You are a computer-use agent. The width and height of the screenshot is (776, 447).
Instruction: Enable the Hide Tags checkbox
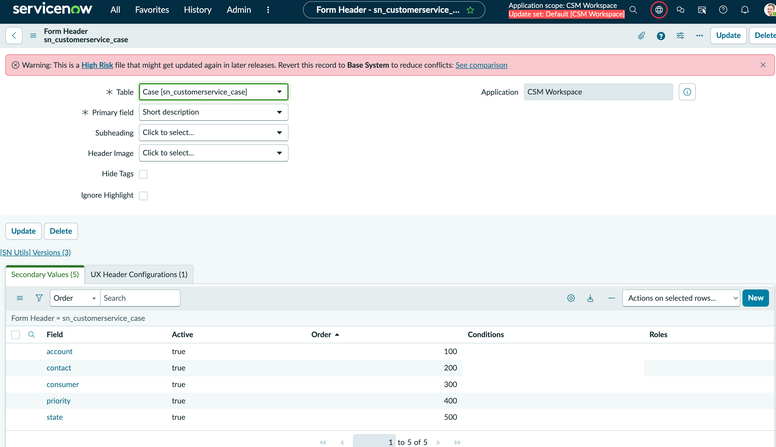point(144,174)
